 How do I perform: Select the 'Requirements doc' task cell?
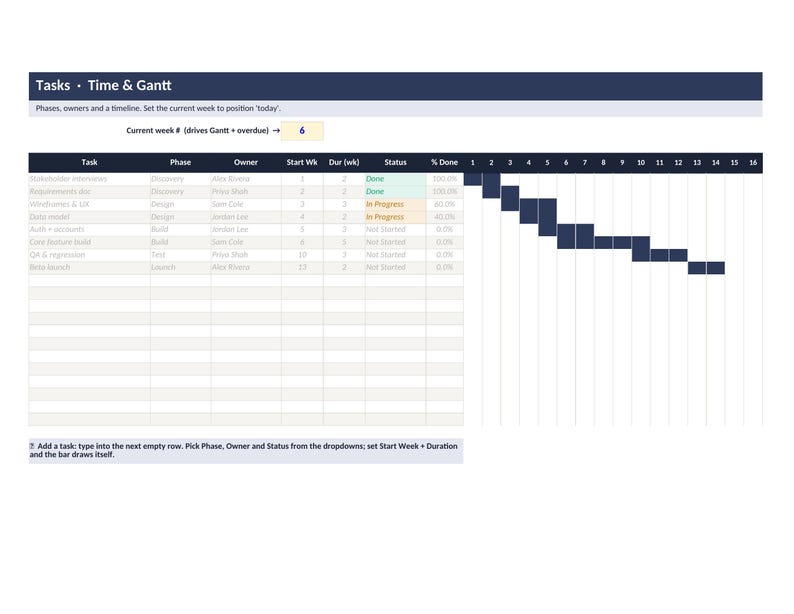tap(89, 192)
